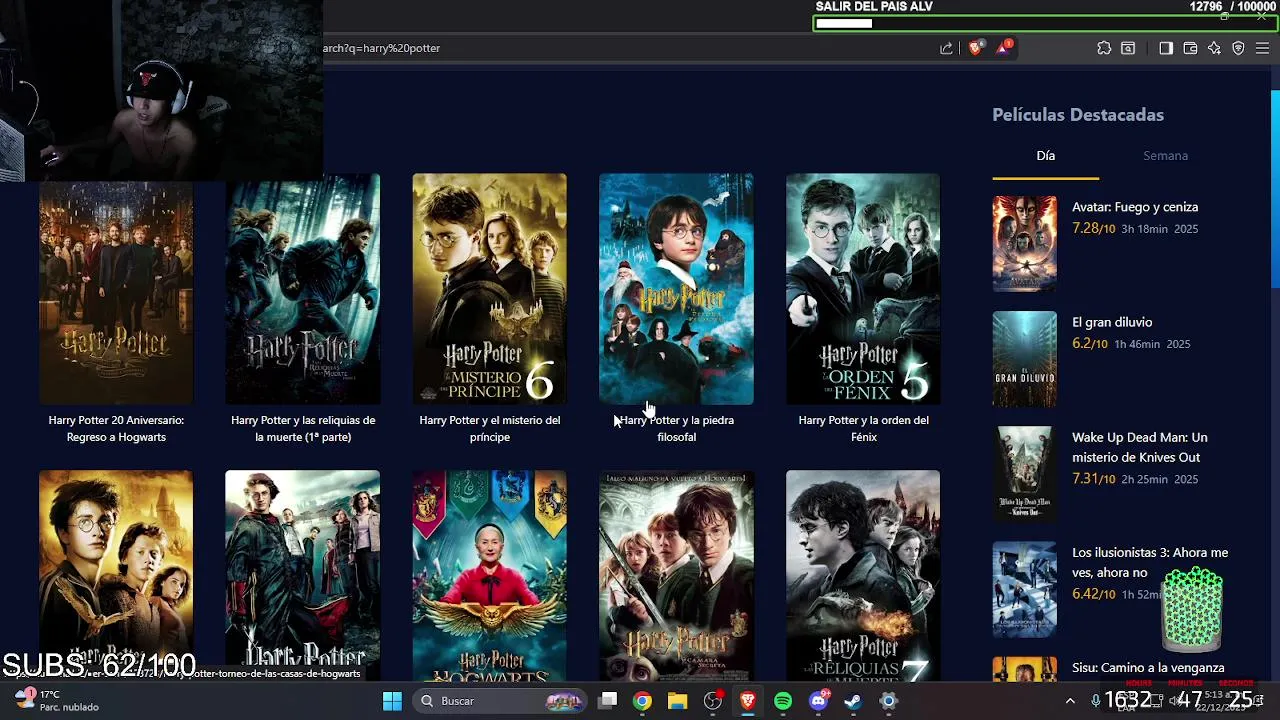The width and height of the screenshot is (1280, 720).
Task: Open Task View from taskbar
Action: coord(608,701)
